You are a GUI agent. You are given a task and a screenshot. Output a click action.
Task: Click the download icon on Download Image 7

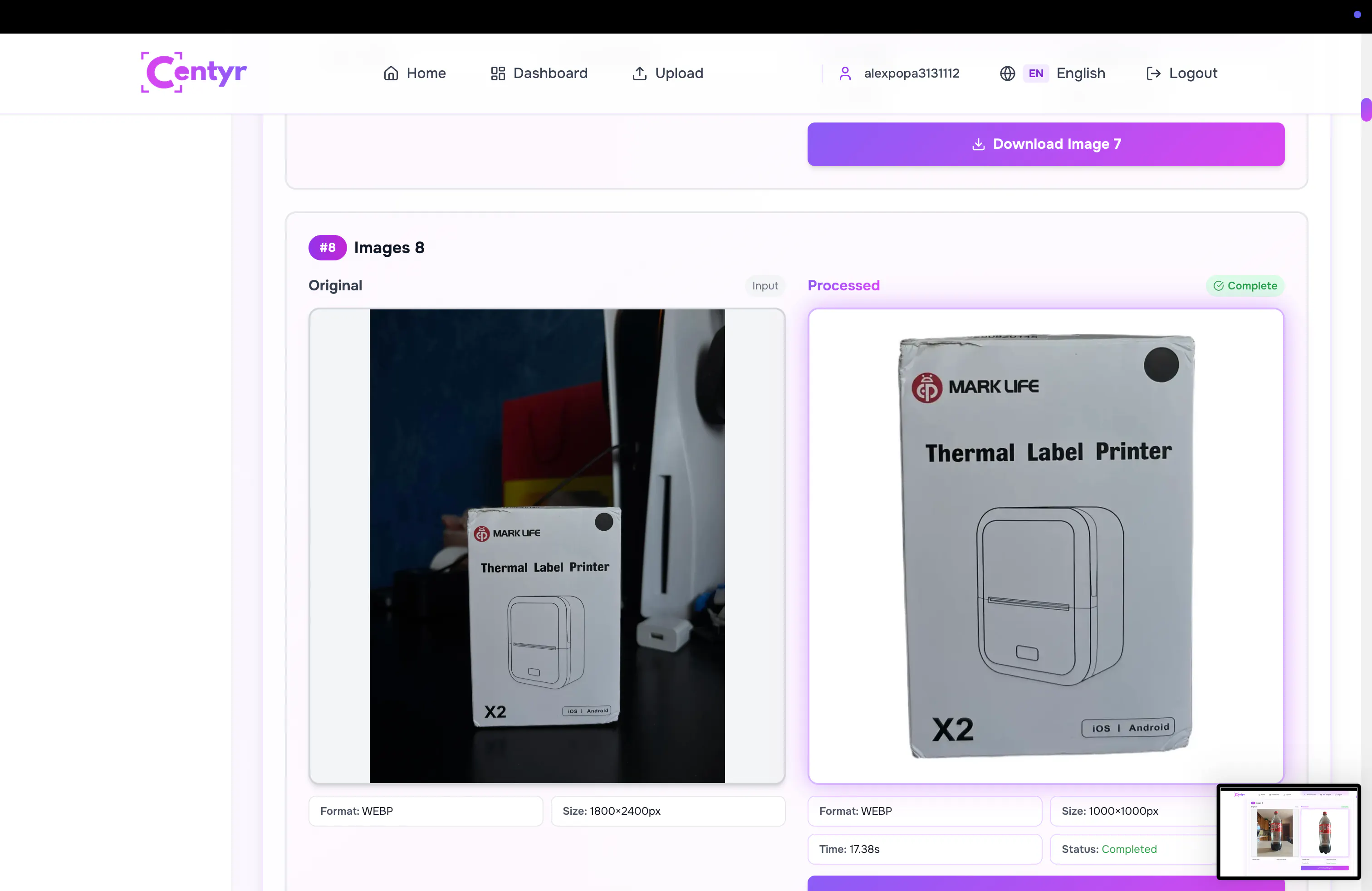978,144
